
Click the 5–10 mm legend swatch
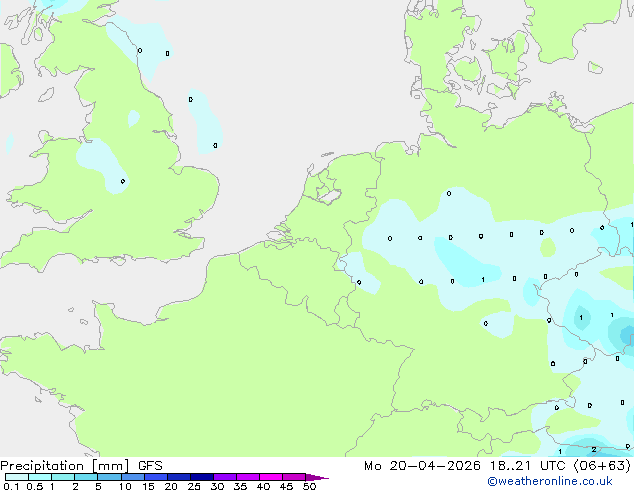(x=110, y=477)
